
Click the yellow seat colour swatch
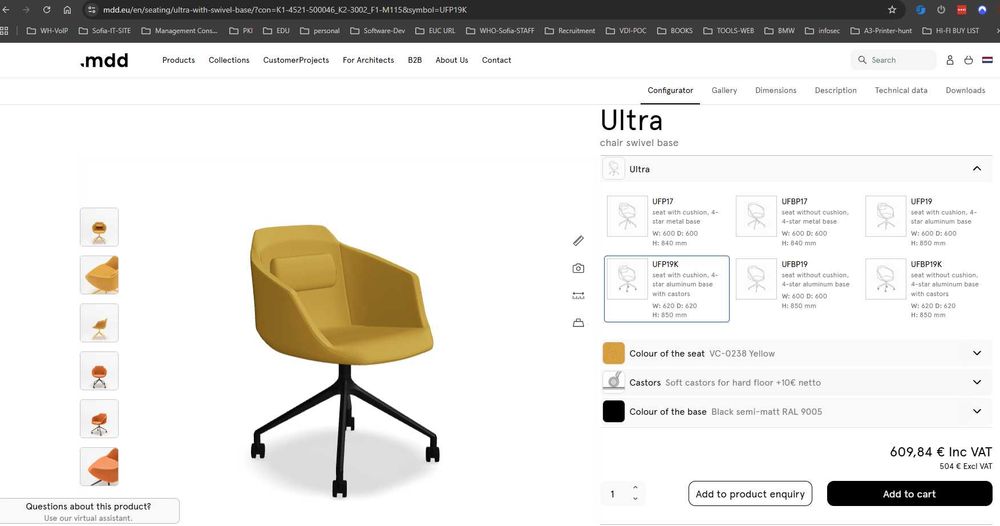(x=614, y=353)
